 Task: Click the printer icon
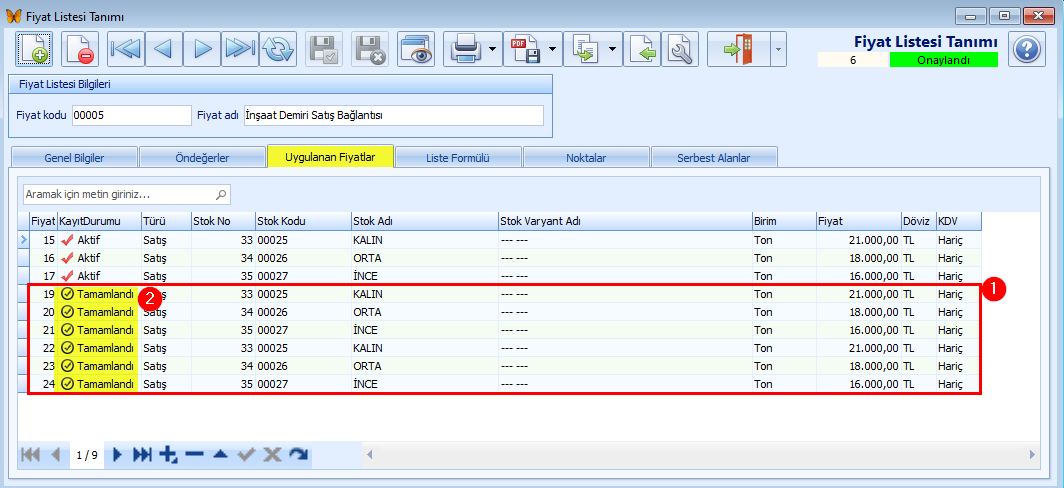pyautogui.click(x=466, y=49)
